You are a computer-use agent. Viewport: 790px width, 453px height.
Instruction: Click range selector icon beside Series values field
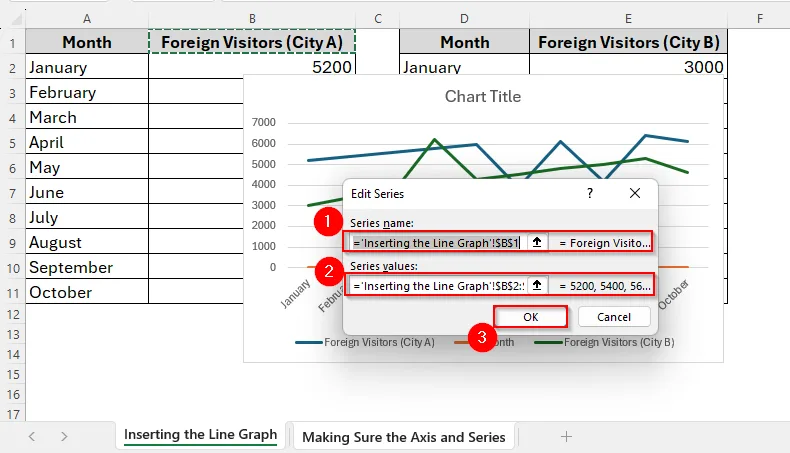(x=537, y=285)
